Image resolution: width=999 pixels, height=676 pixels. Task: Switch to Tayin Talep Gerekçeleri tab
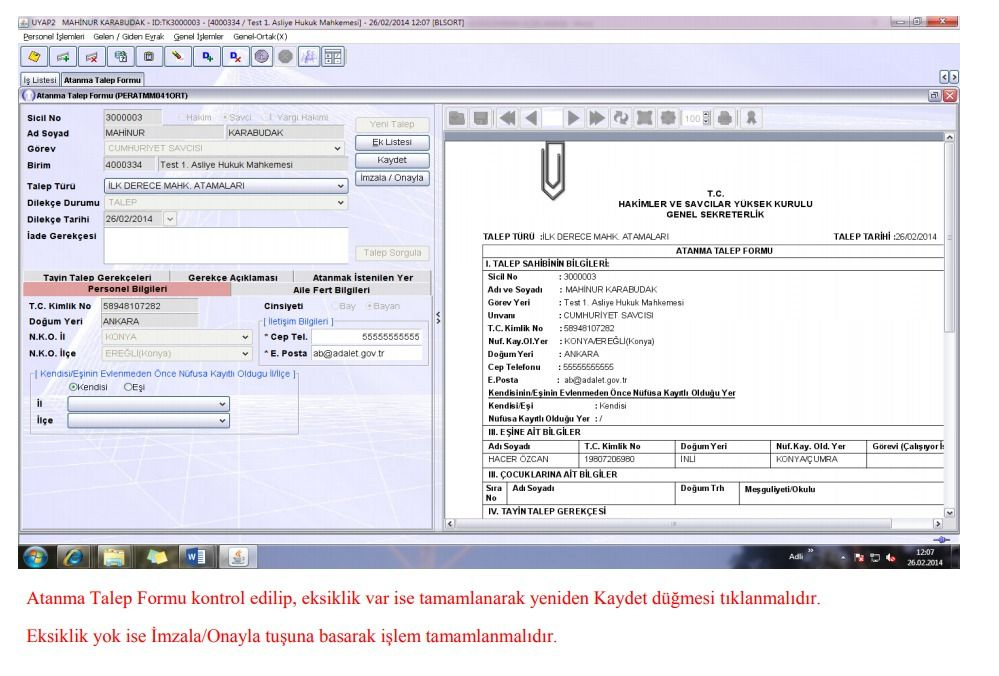click(97, 277)
